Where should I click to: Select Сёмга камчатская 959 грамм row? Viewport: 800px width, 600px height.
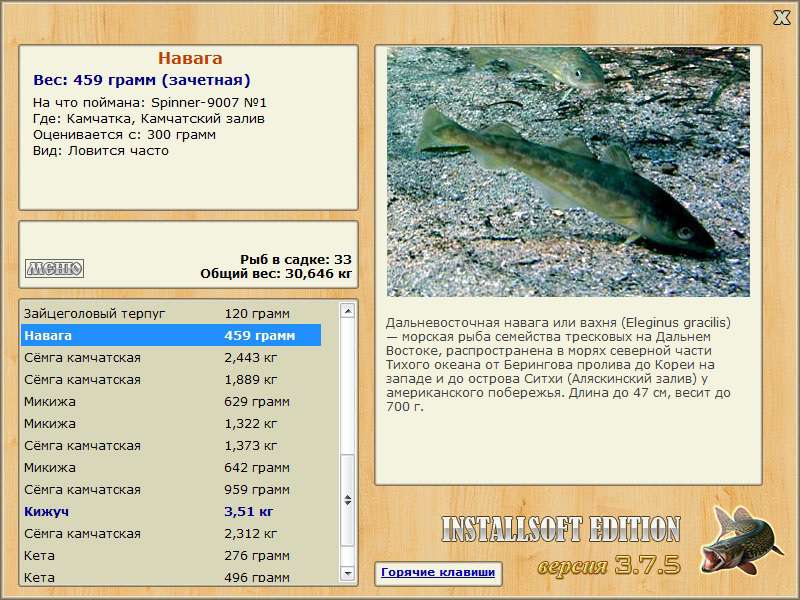[x=172, y=489]
